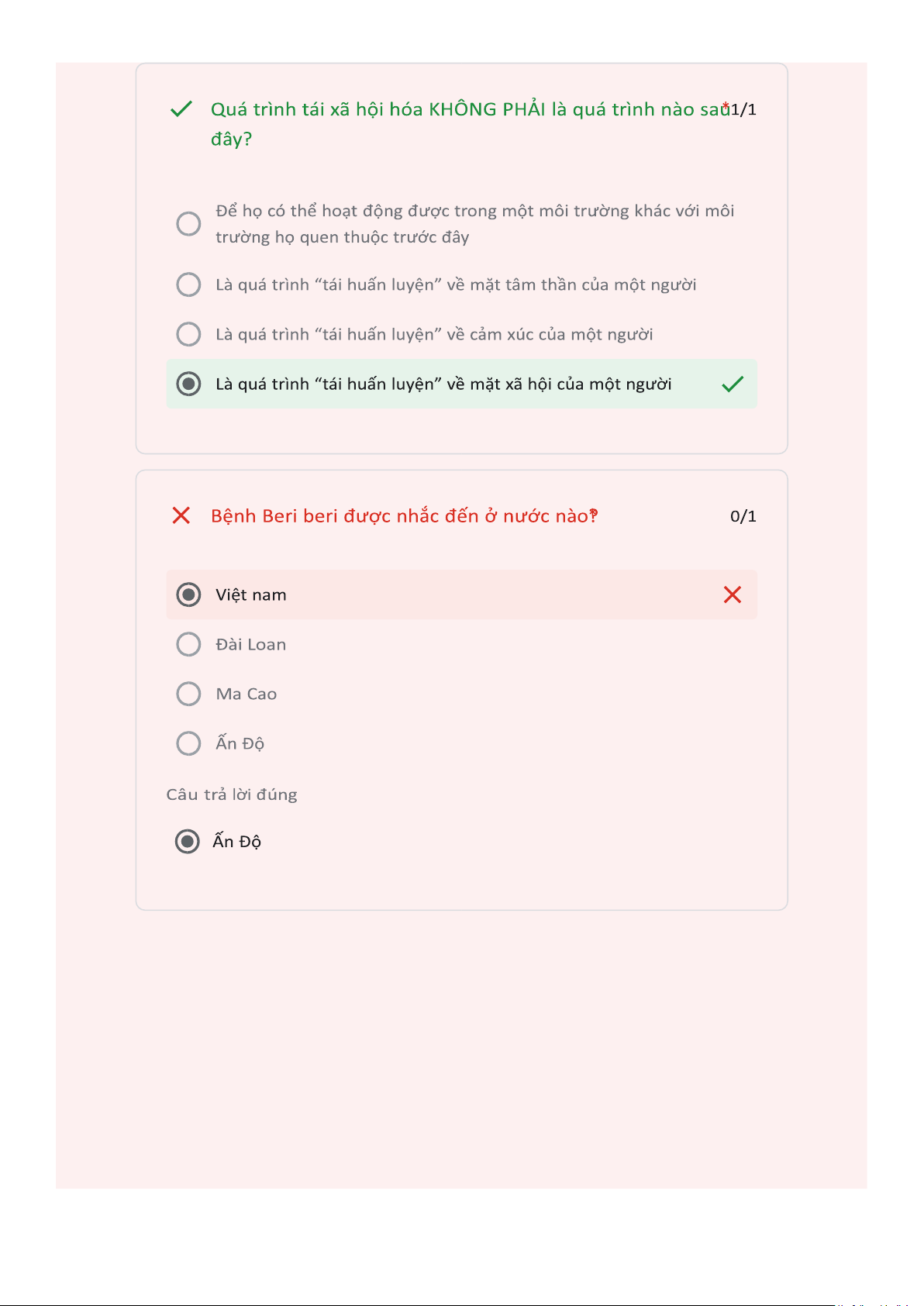The width and height of the screenshot is (924, 1306).
Task: Select the Đài Loan radio option
Action: click(x=188, y=644)
